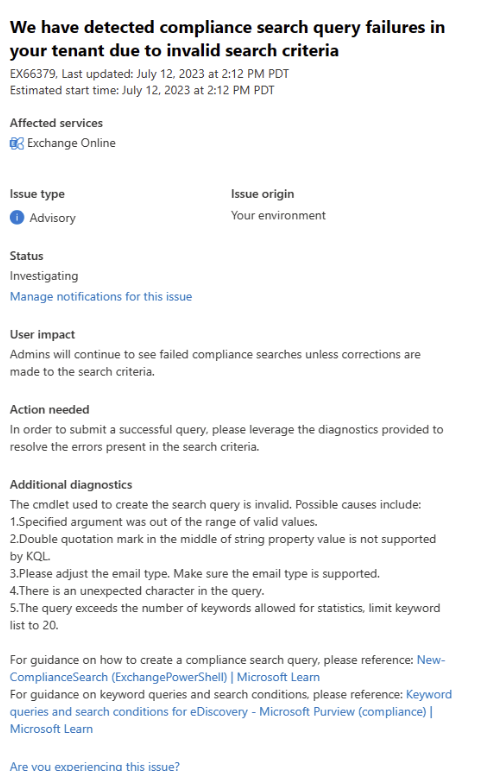Click the User impact heading
Screen dimensions: 478x771
click(42, 334)
